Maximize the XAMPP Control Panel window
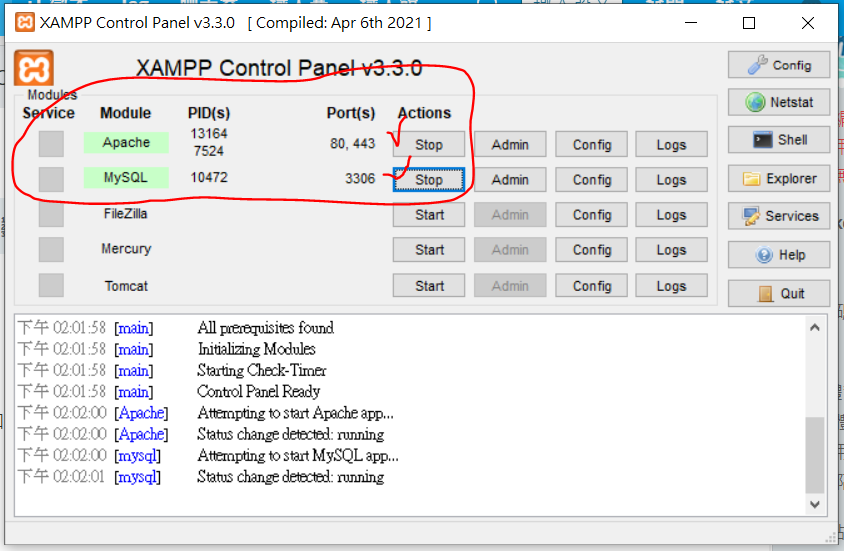The width and height of the screenshot is (844, 551). 749,23
